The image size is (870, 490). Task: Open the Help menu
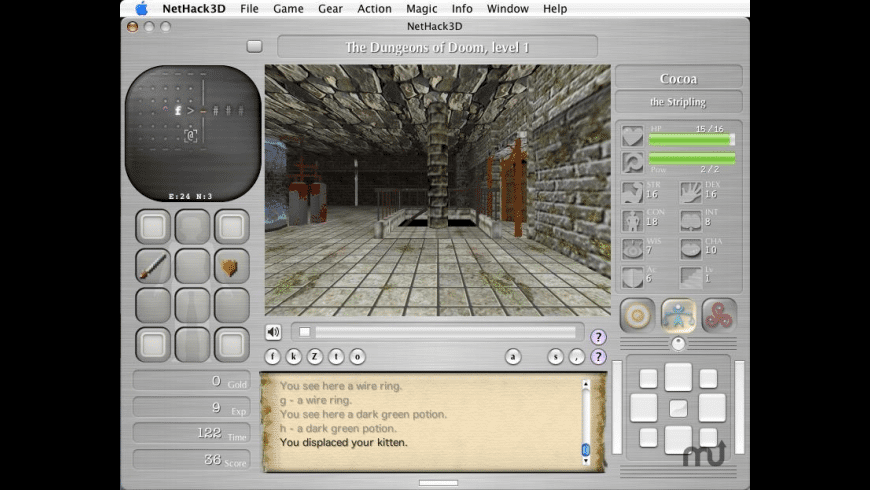[555, 8]
